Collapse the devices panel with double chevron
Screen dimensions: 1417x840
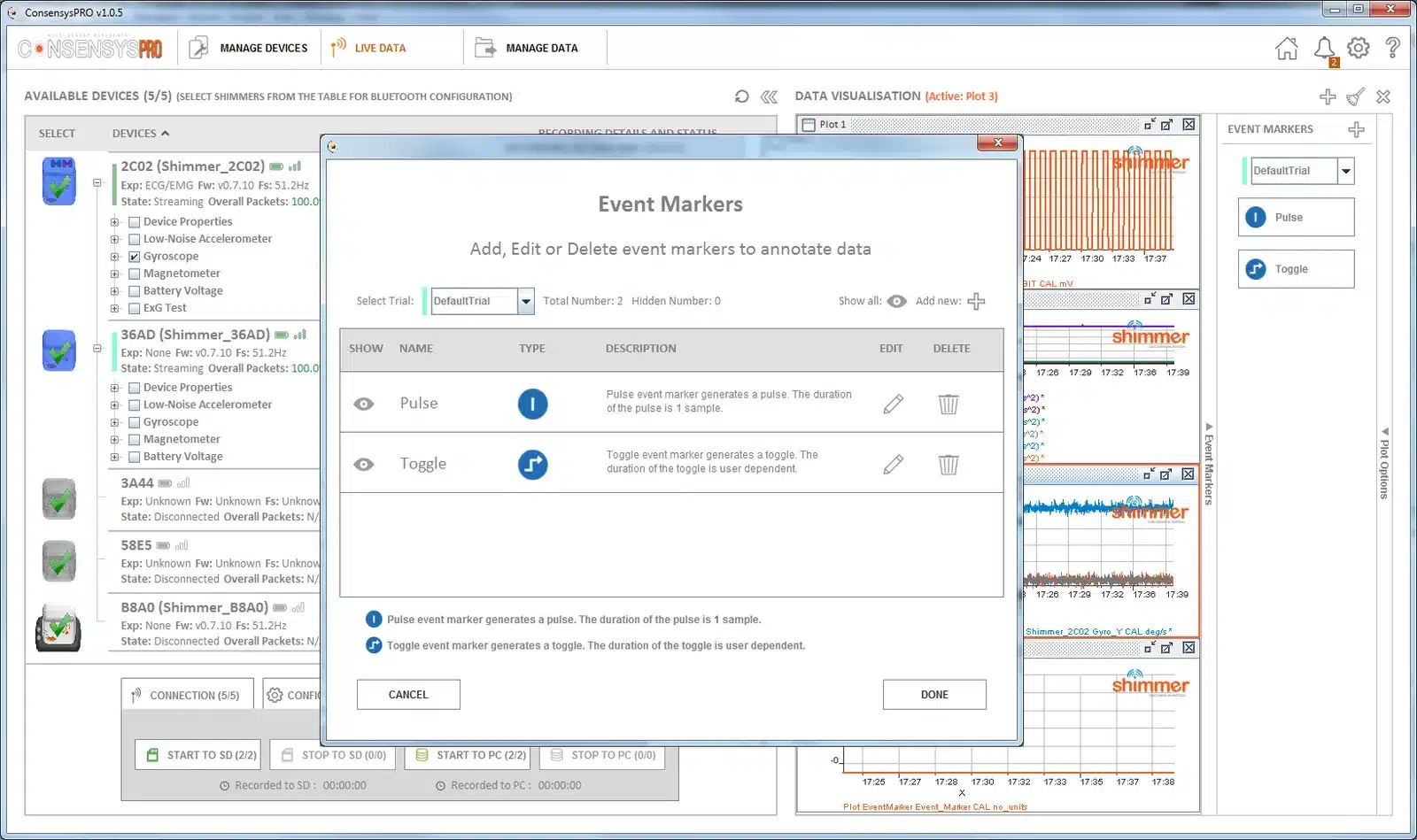click(769, 96)
